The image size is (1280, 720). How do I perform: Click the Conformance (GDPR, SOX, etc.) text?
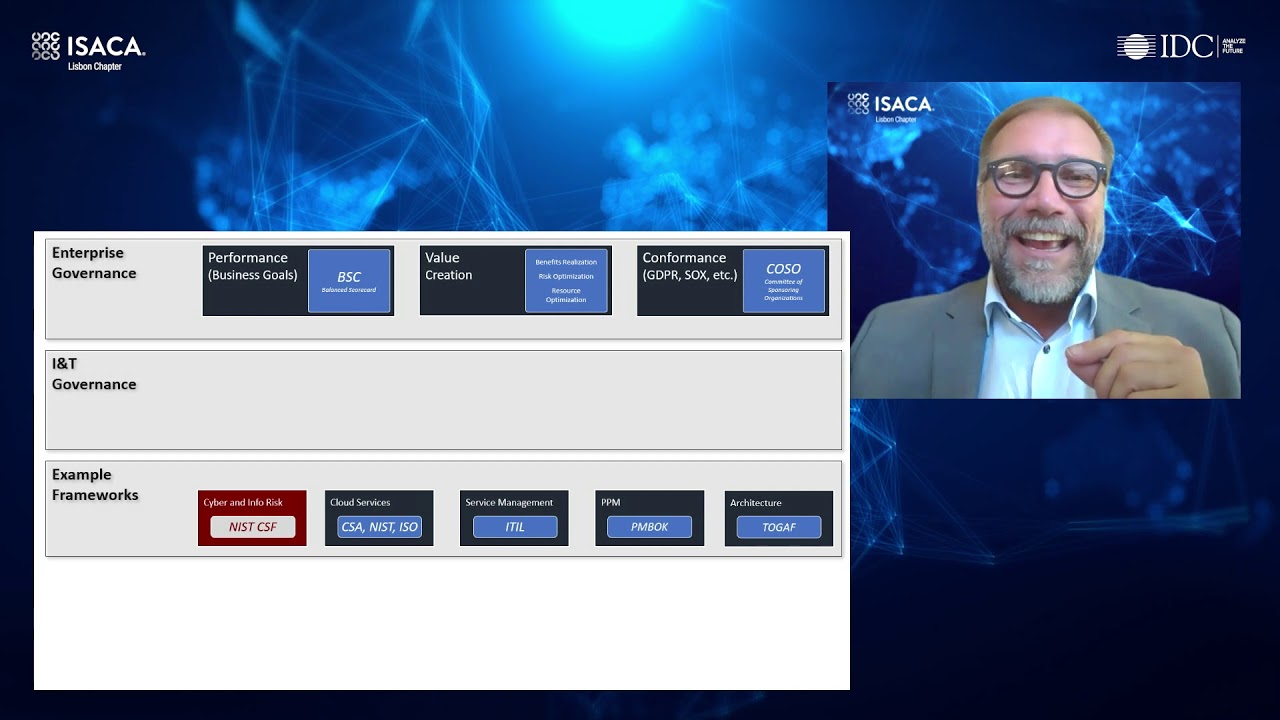690,266
